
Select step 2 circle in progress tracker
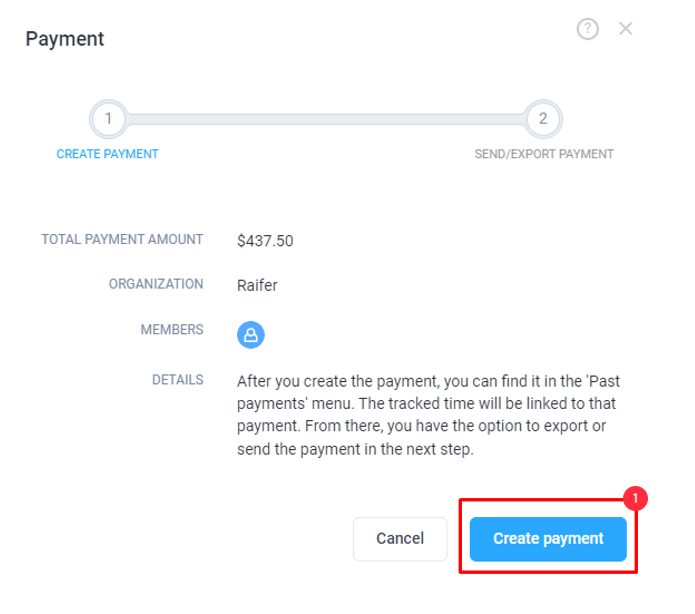(543, 119)
